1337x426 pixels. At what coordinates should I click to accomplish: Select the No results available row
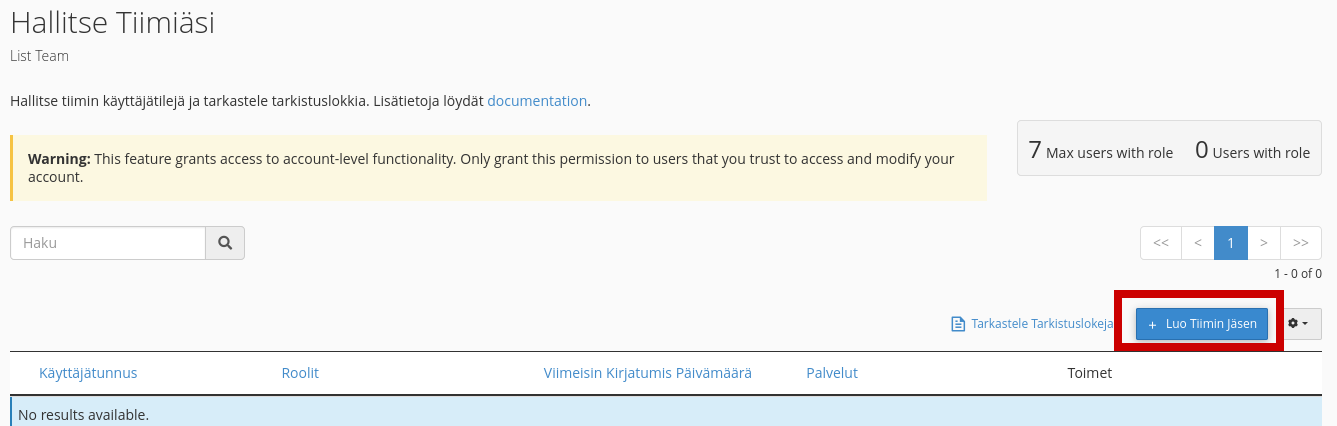(x=666, y=413)
